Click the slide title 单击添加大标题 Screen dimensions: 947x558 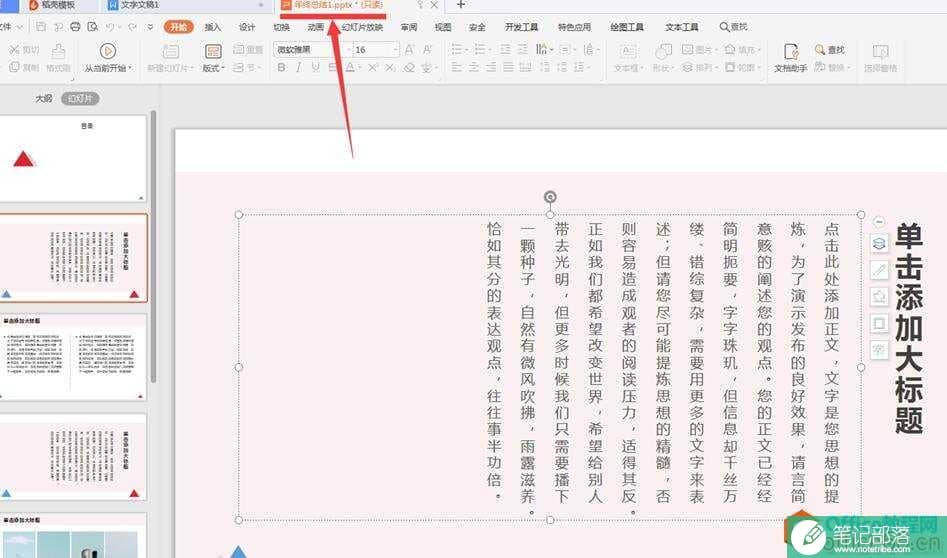(909, 328)
